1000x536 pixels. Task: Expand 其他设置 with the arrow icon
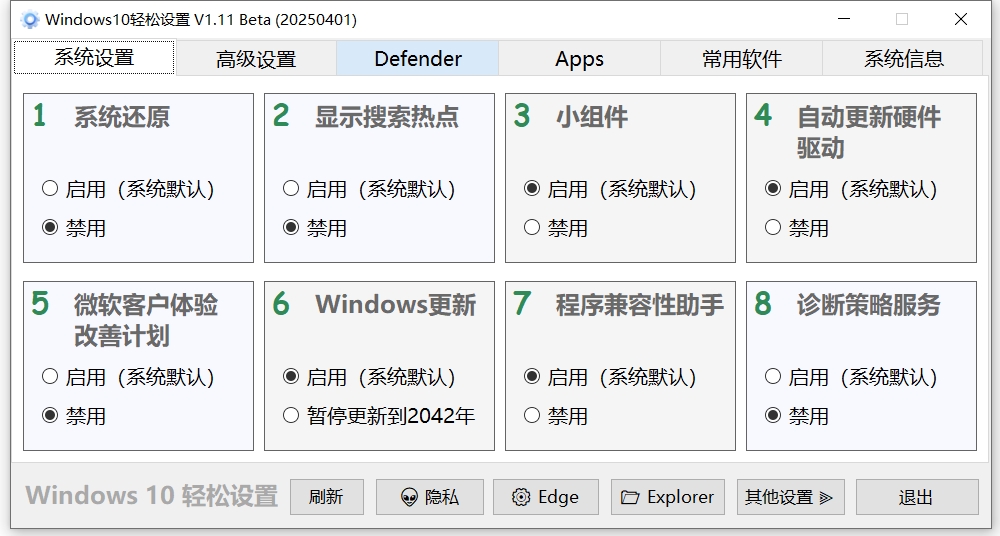point(826,498)
